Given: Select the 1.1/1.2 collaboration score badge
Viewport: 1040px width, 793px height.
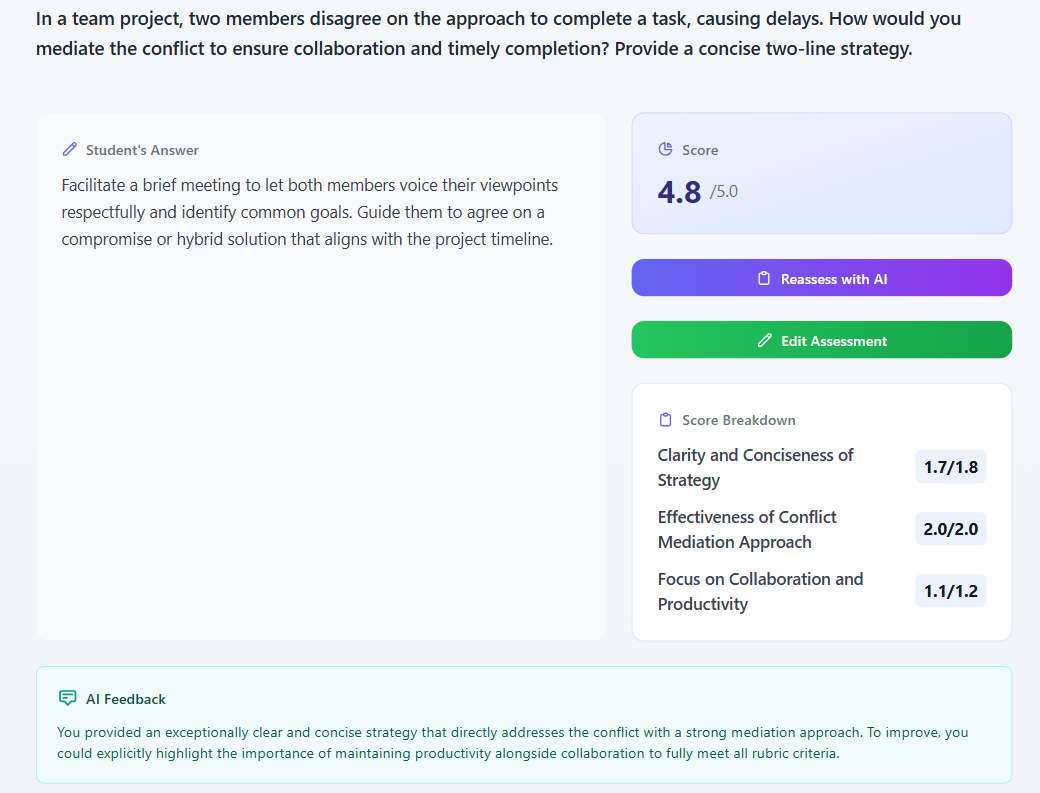Looking at the screenshot, I should click(950, 591).
